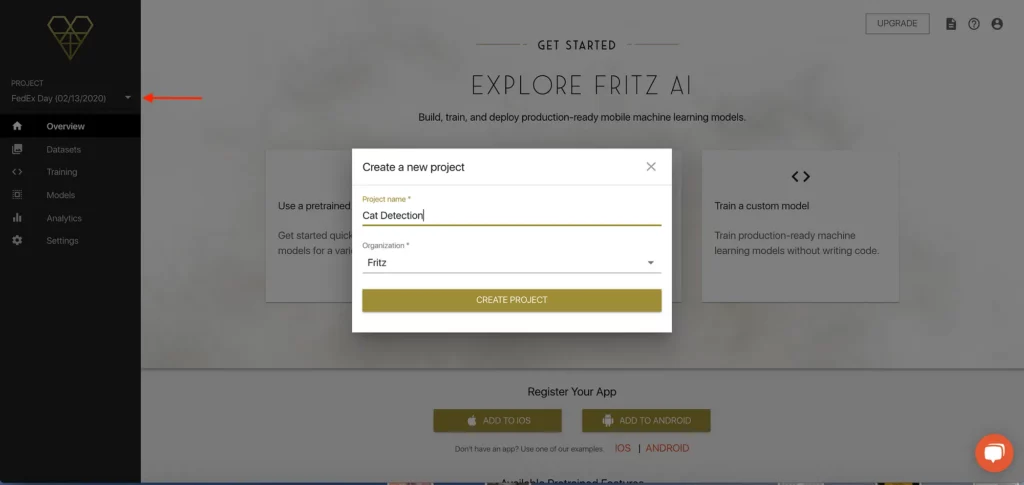Open the documentation page icon
Image resolution: width=1024 pixels, height=485 pixels.
(951, 24)
